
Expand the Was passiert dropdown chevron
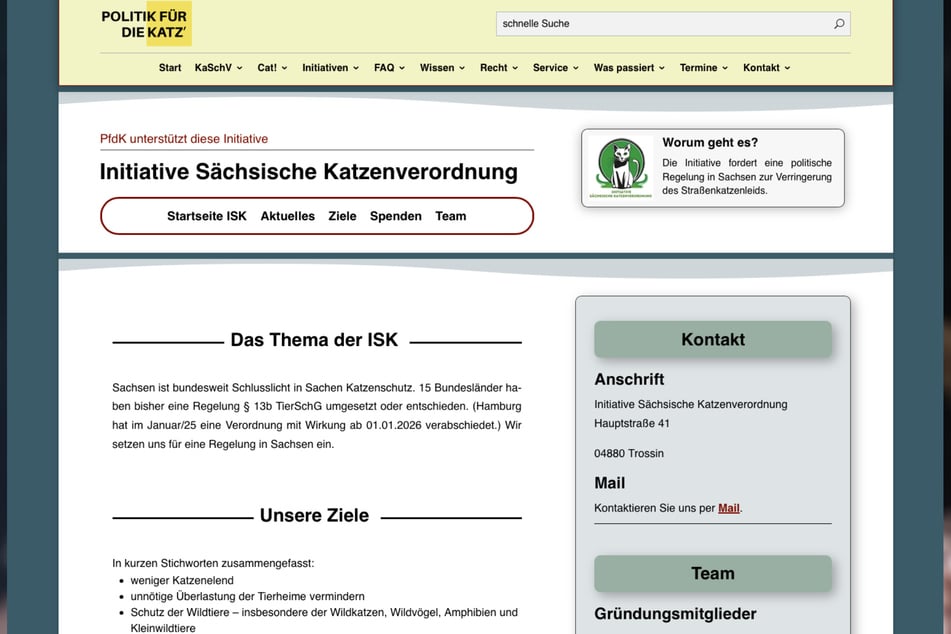(662, 68)
